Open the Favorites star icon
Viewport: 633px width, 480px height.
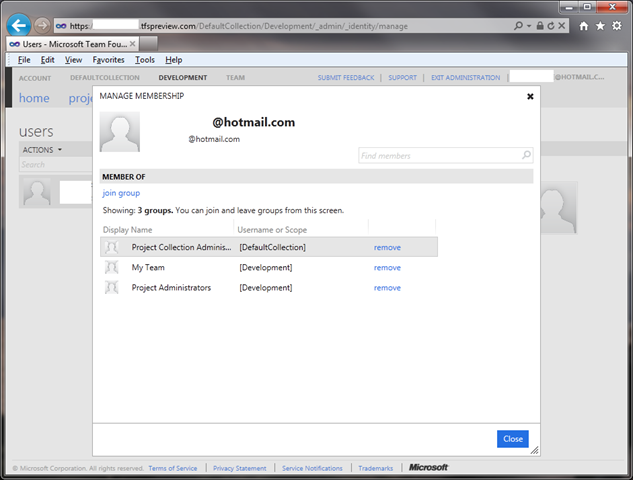click(600, 26)
